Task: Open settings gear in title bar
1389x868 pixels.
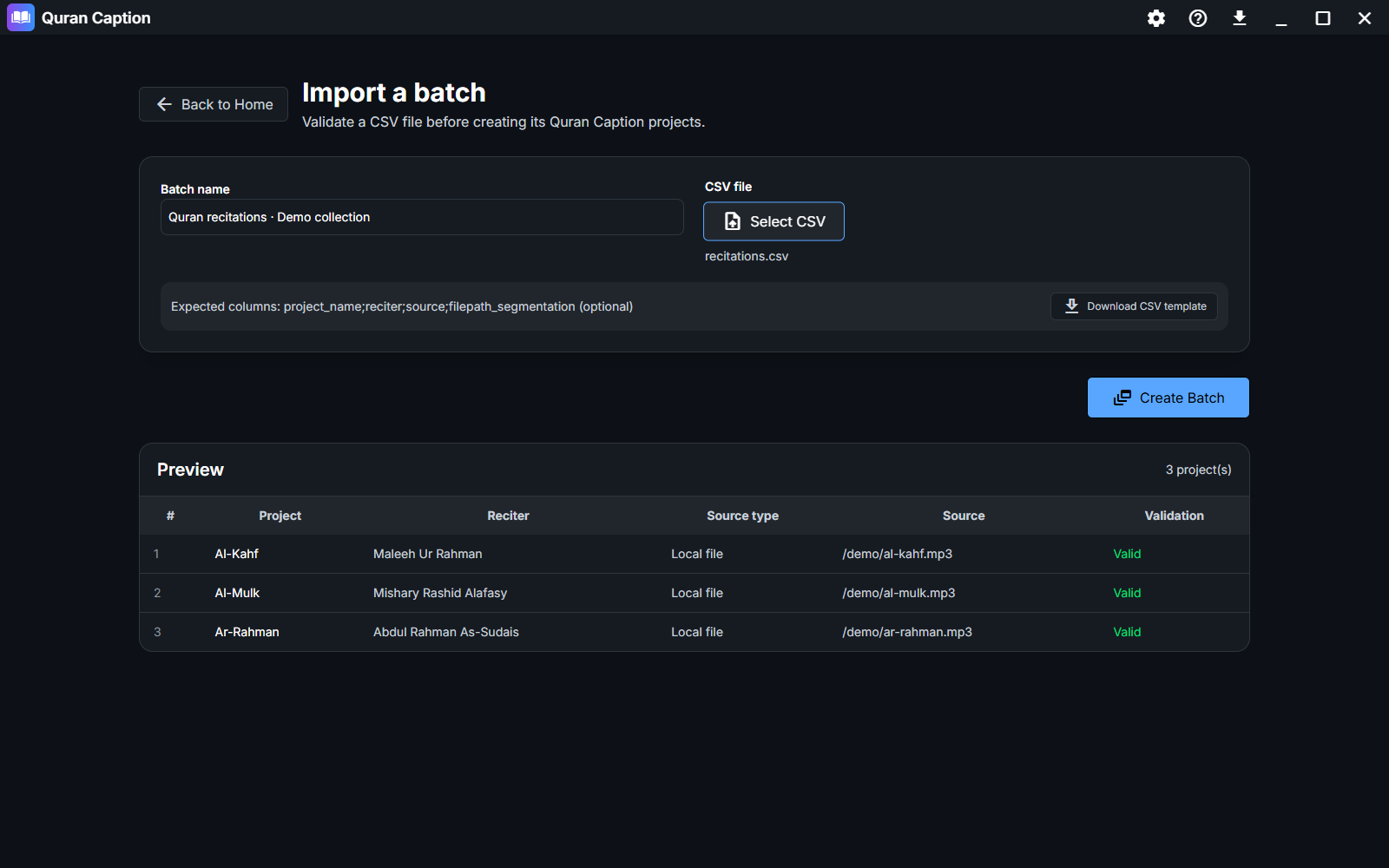Action: coord(1156,18)
